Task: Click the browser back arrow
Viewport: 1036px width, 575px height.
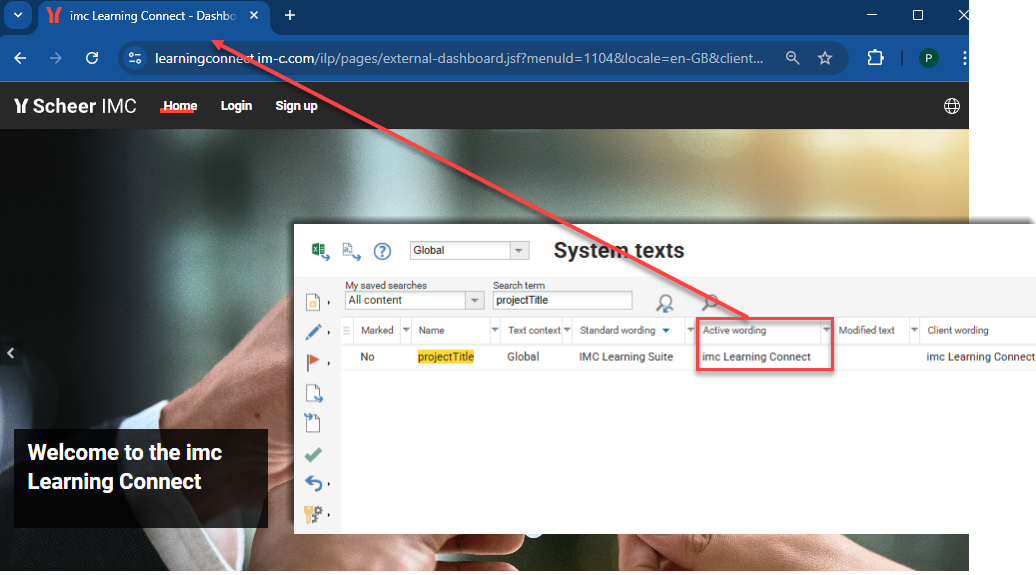Action: coord(20,58)
